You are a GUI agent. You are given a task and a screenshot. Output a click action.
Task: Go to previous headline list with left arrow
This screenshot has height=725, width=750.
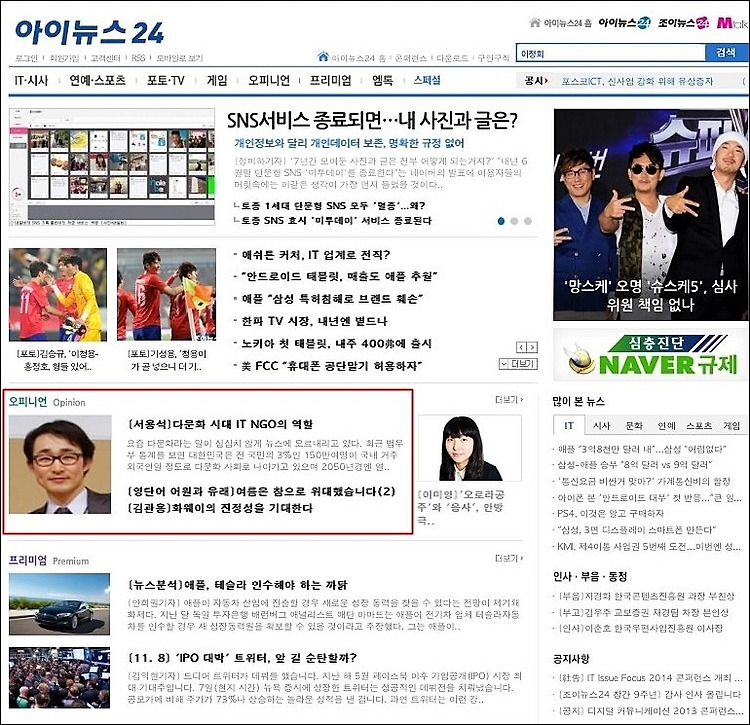coord(521,347)
